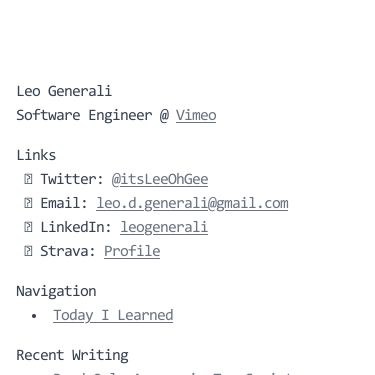Open the leogenerali LinkedIn link

click(x=164, y=227)
